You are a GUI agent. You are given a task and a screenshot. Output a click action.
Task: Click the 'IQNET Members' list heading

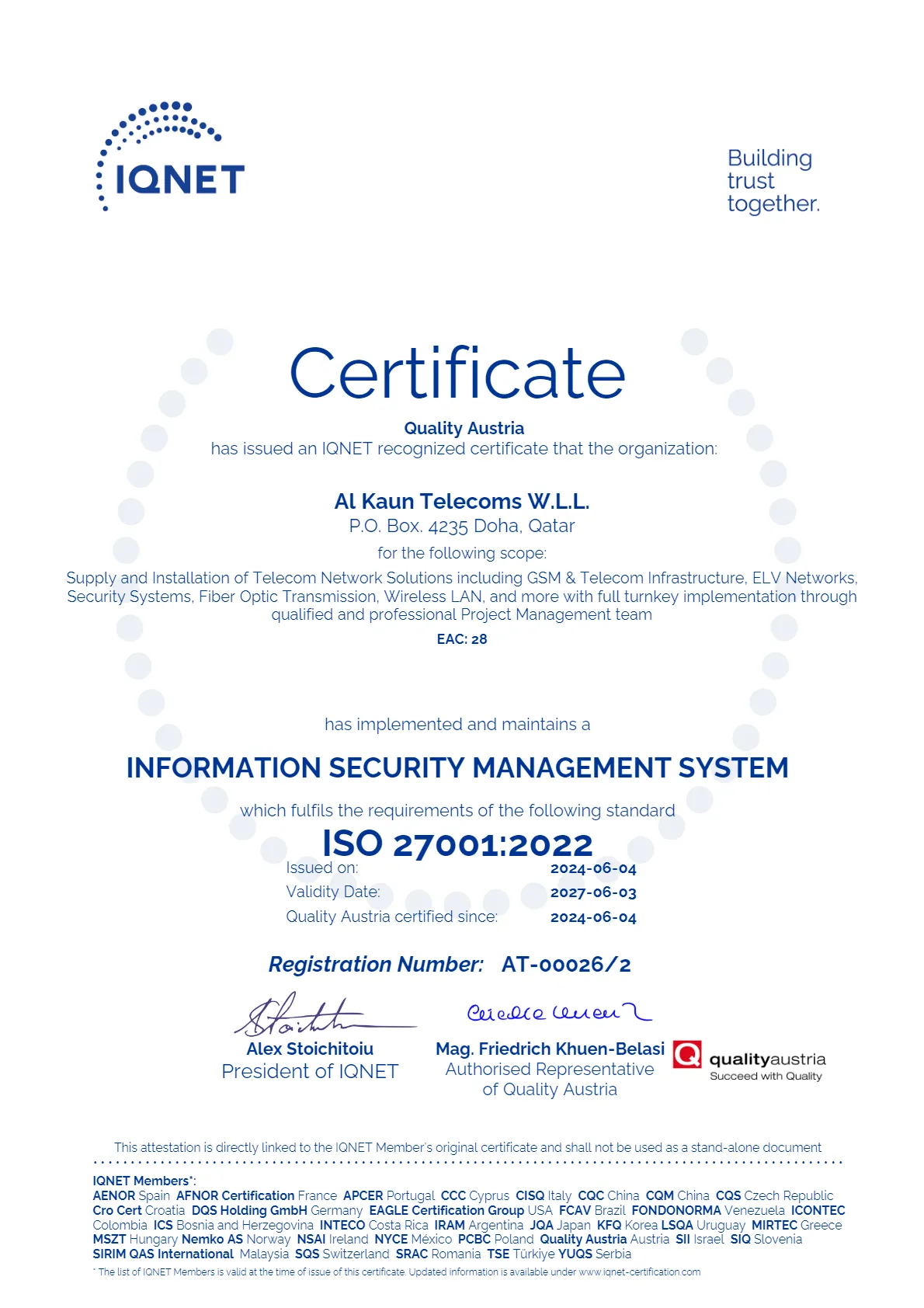tap(143, 1181)
